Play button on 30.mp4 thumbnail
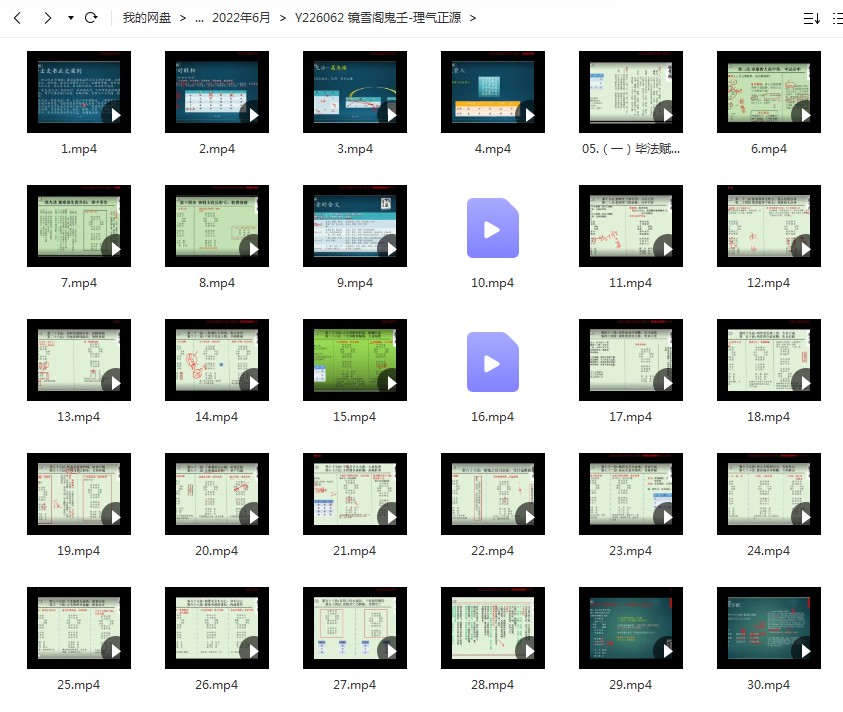This screenshot has width=843, height=712. click(x=805, y=651)
